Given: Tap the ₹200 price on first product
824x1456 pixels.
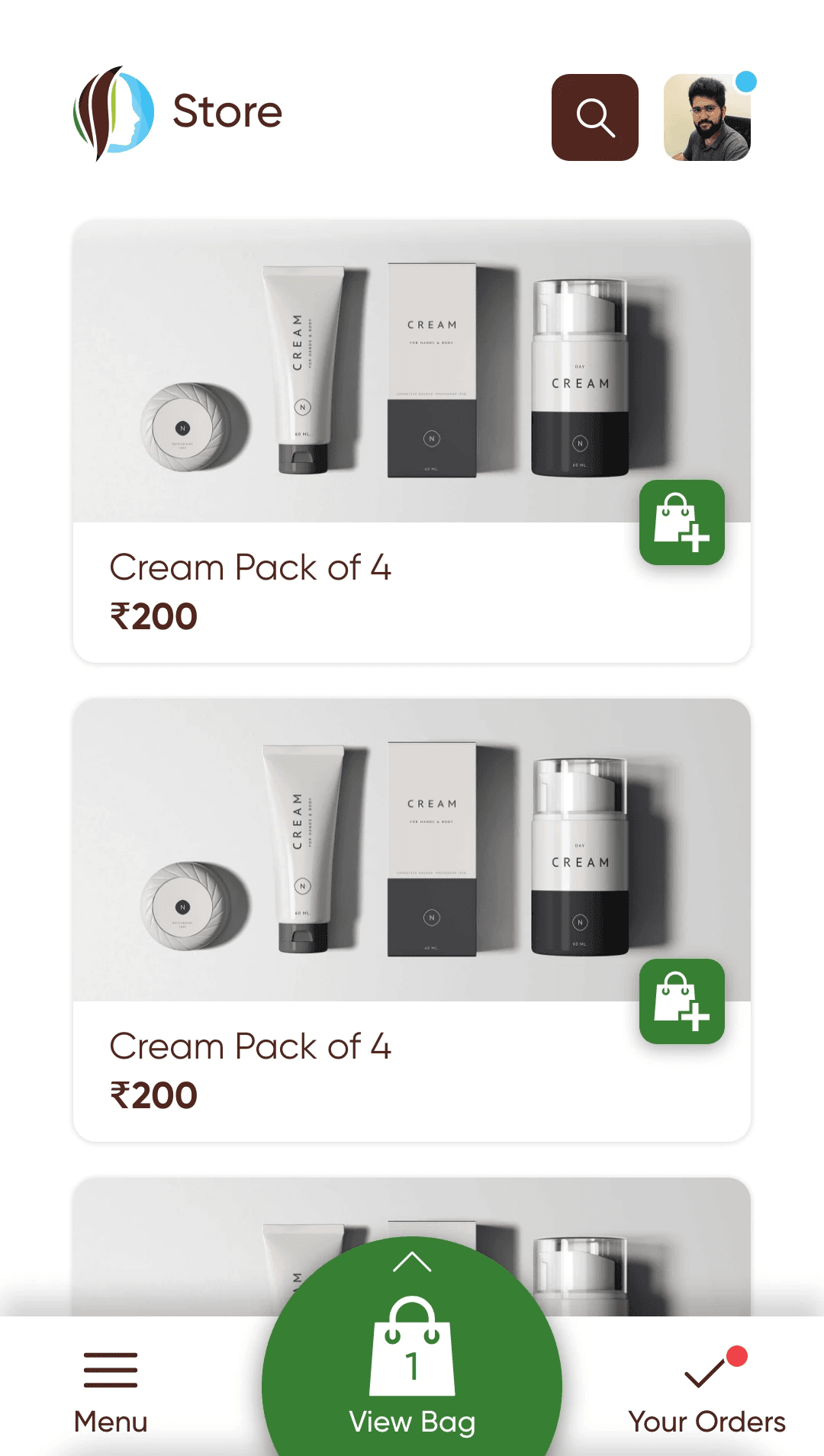Looking at the screenshot, I should pyautogui.click(x=154, y=616).
